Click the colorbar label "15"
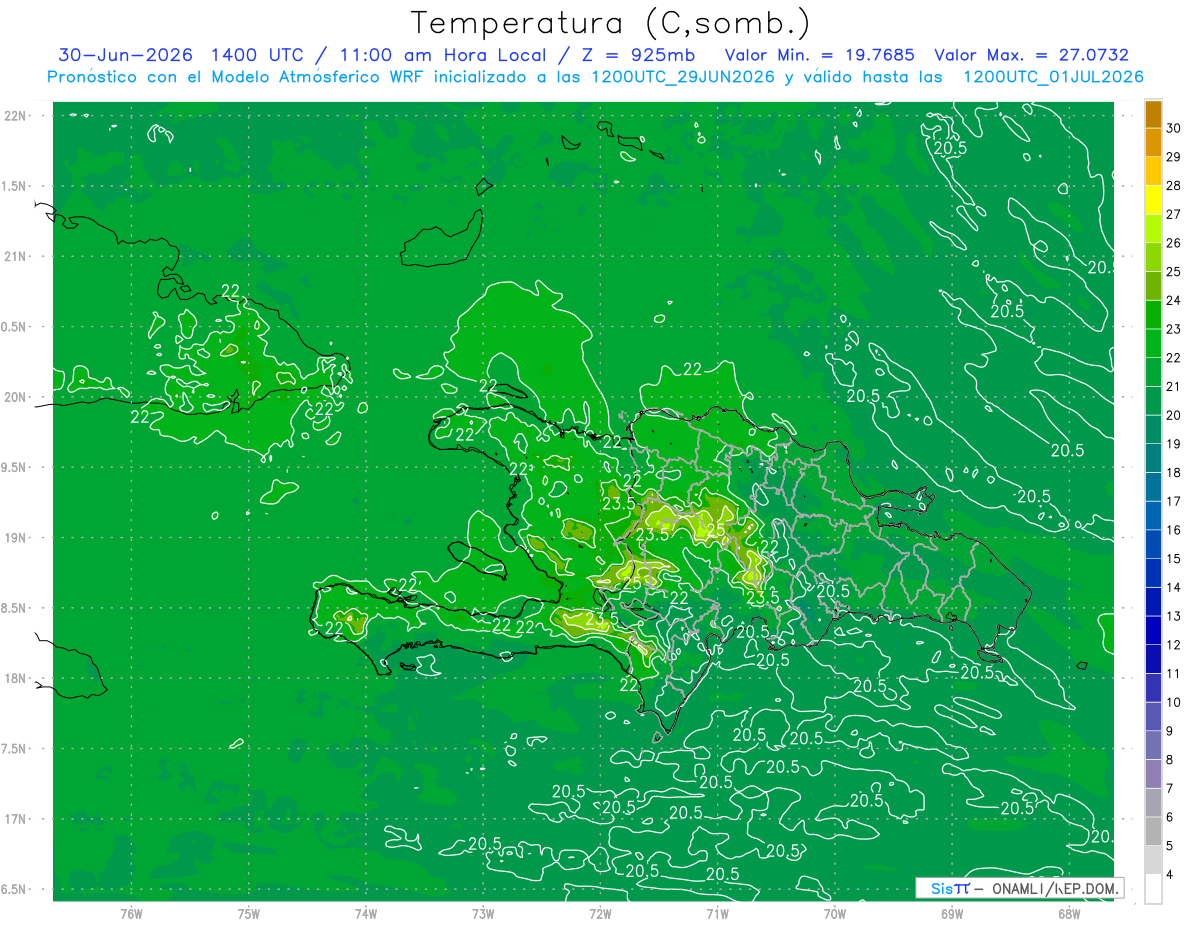 tap(1174, 559)
